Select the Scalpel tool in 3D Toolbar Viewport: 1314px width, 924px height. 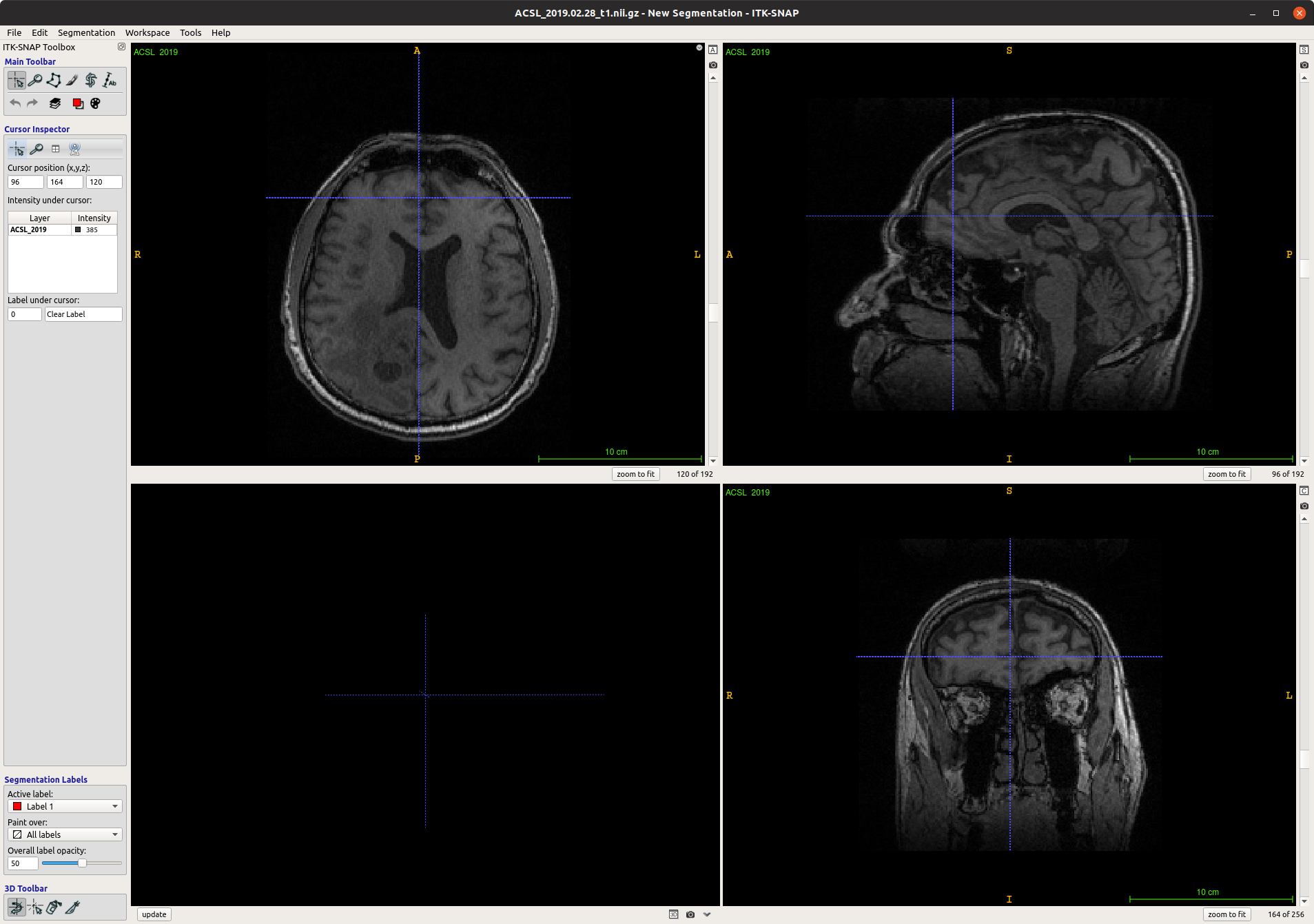(x=72, y=907)
